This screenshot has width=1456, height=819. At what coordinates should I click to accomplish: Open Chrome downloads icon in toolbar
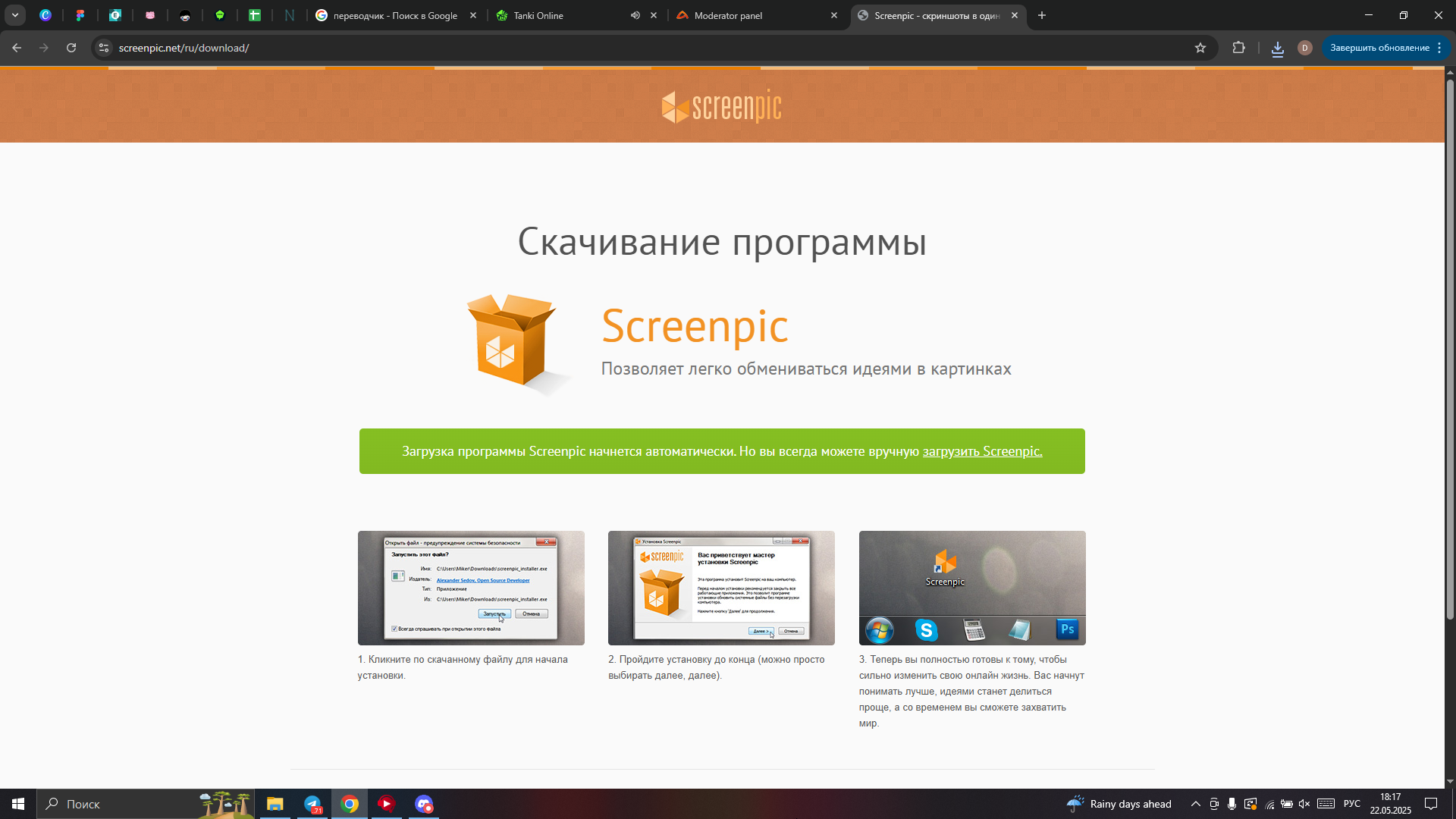tap(1277, 49)
